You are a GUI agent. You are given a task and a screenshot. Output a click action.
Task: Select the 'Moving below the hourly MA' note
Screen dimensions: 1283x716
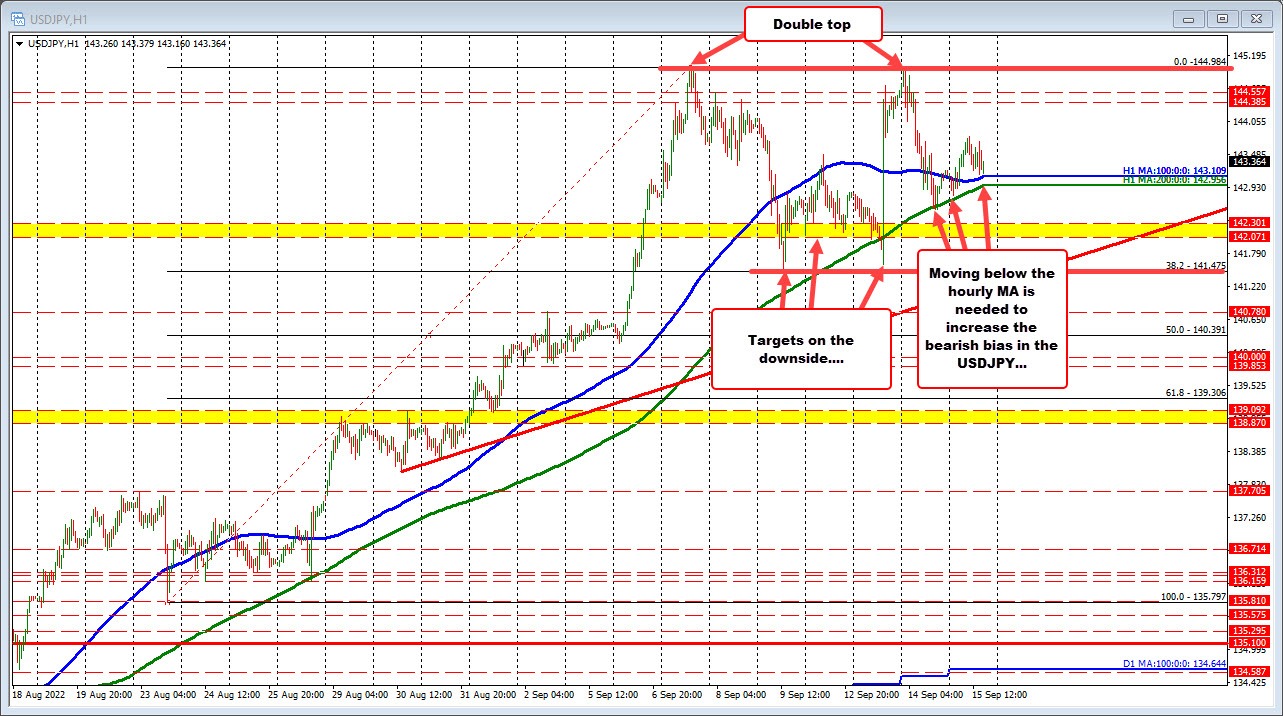(991, 318)
